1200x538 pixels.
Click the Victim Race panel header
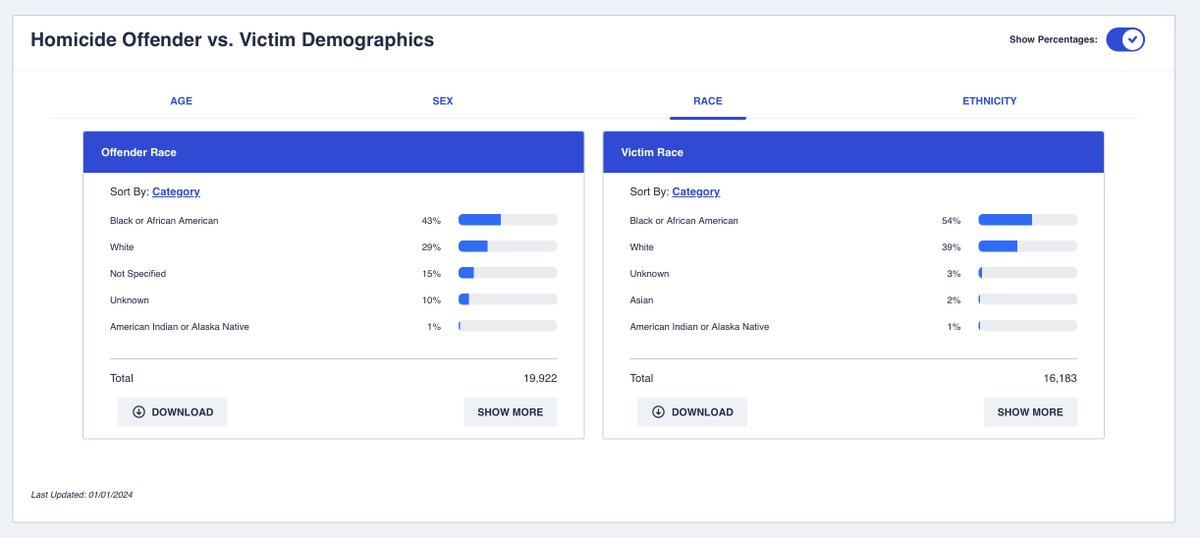coord(853,152)
